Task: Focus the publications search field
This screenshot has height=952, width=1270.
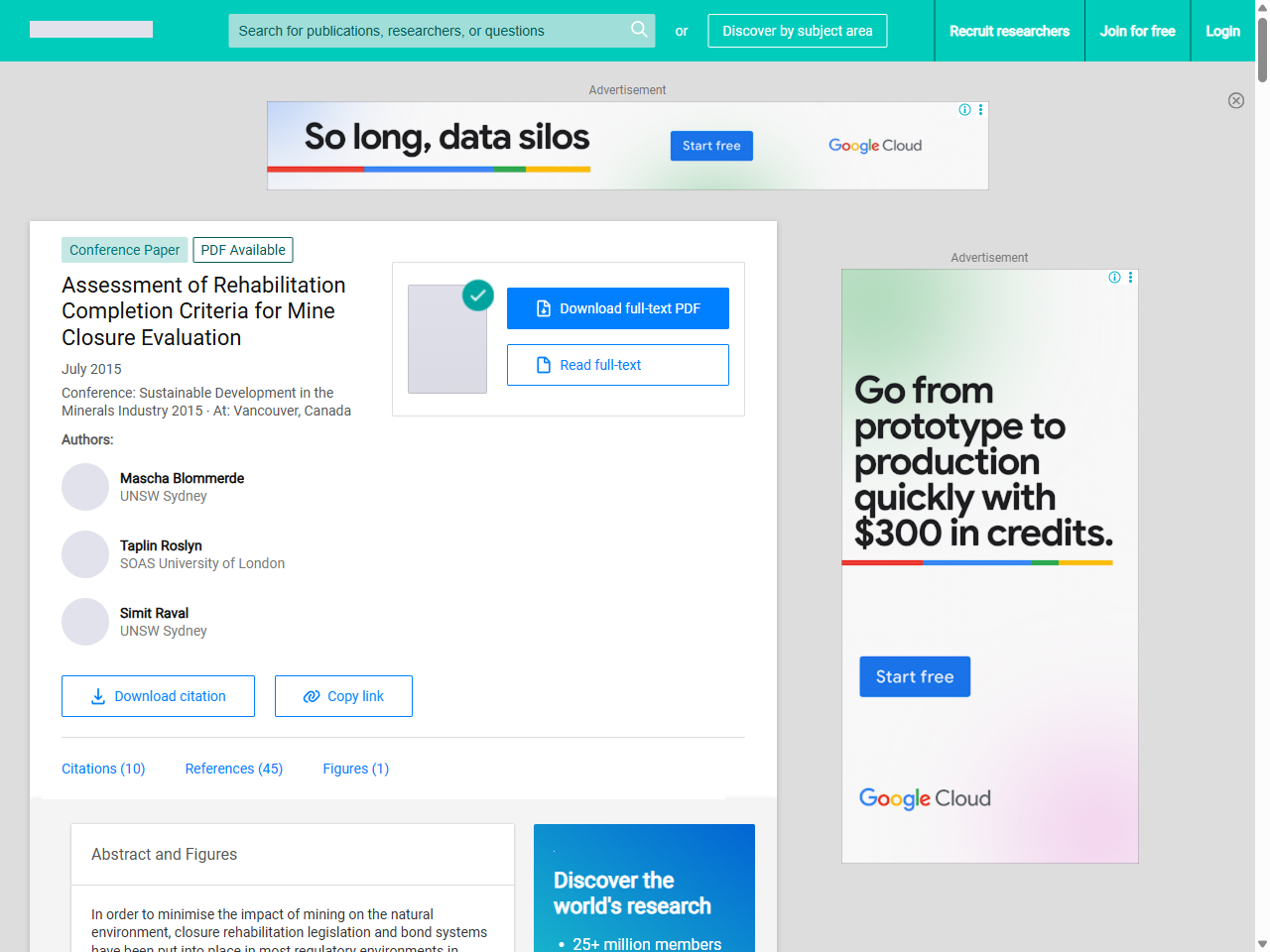Action: click(427, 31)
